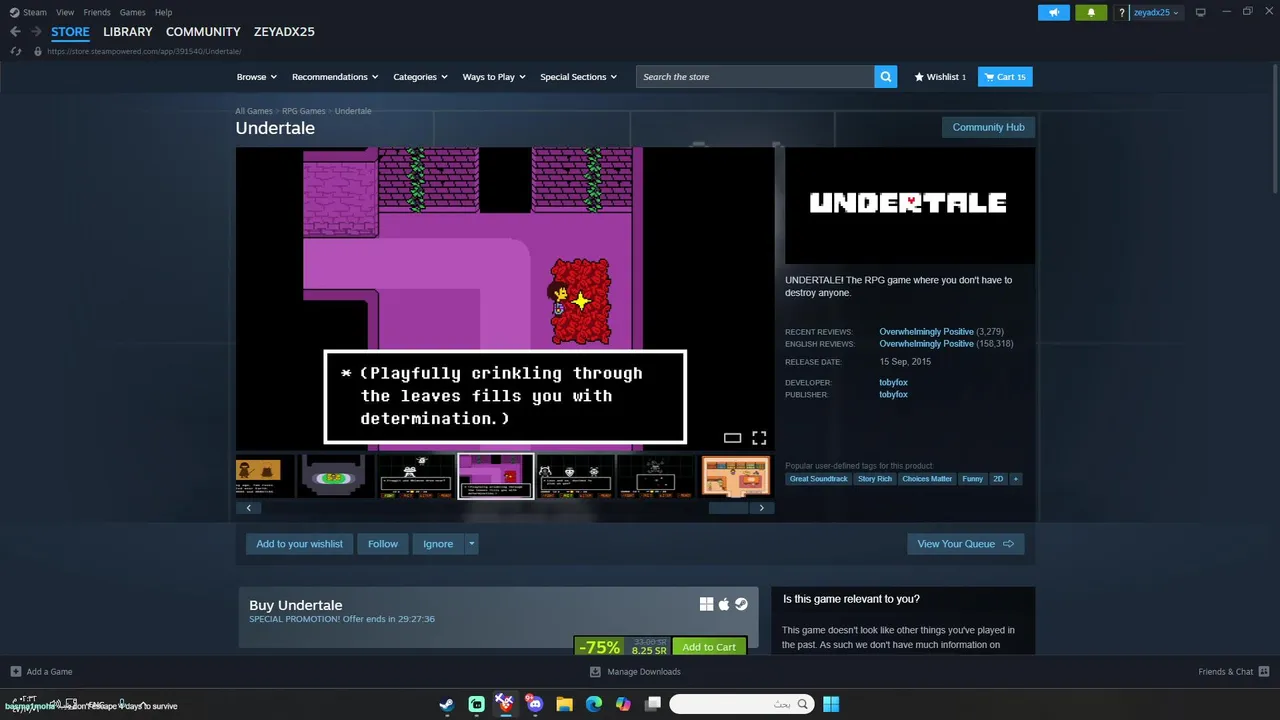Viewport: 1280px width, 720px height.
Task: Open the ZEYADX25 profile tab
Action: coord(284,32)
